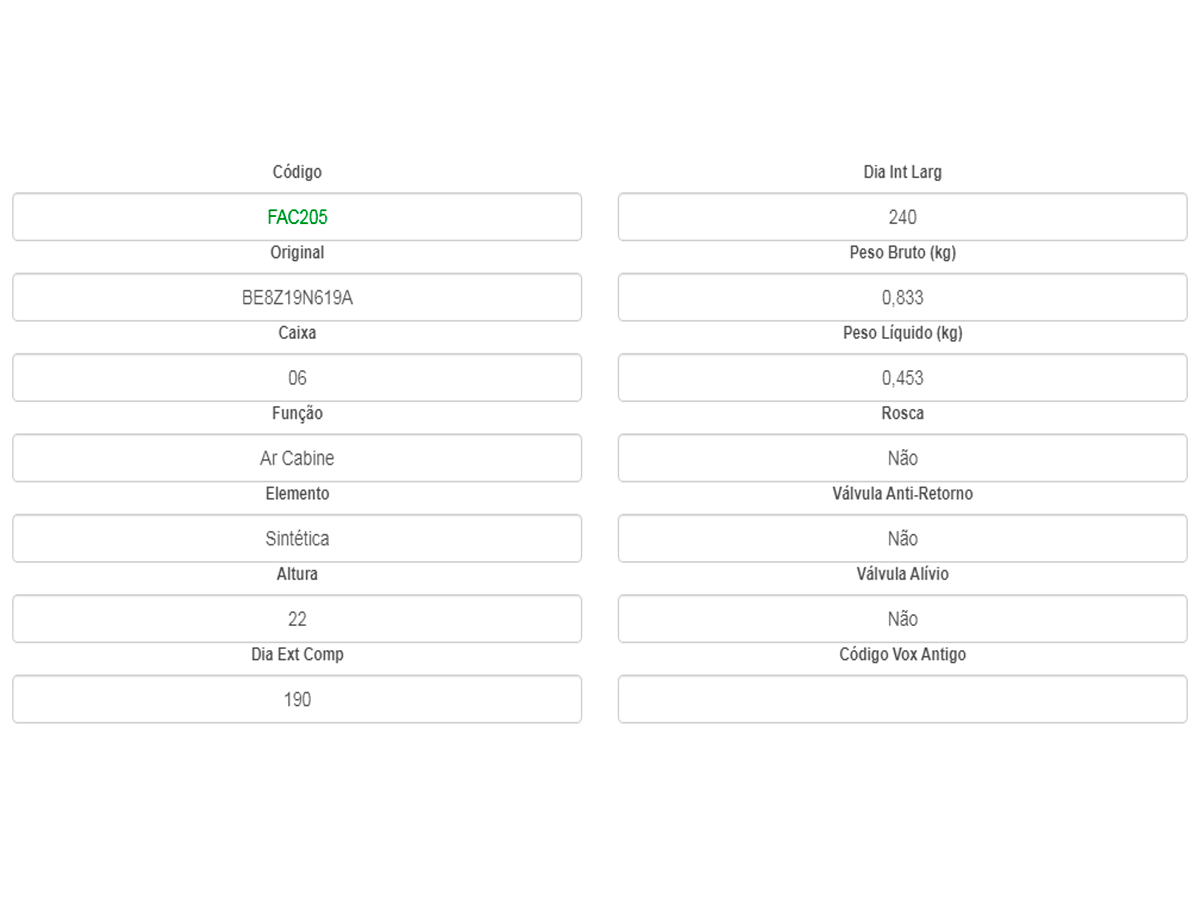Select the Altura field with value 22
Image resolution: width=1200 pixels, height=900 pixels.
[x=297, y=619]
